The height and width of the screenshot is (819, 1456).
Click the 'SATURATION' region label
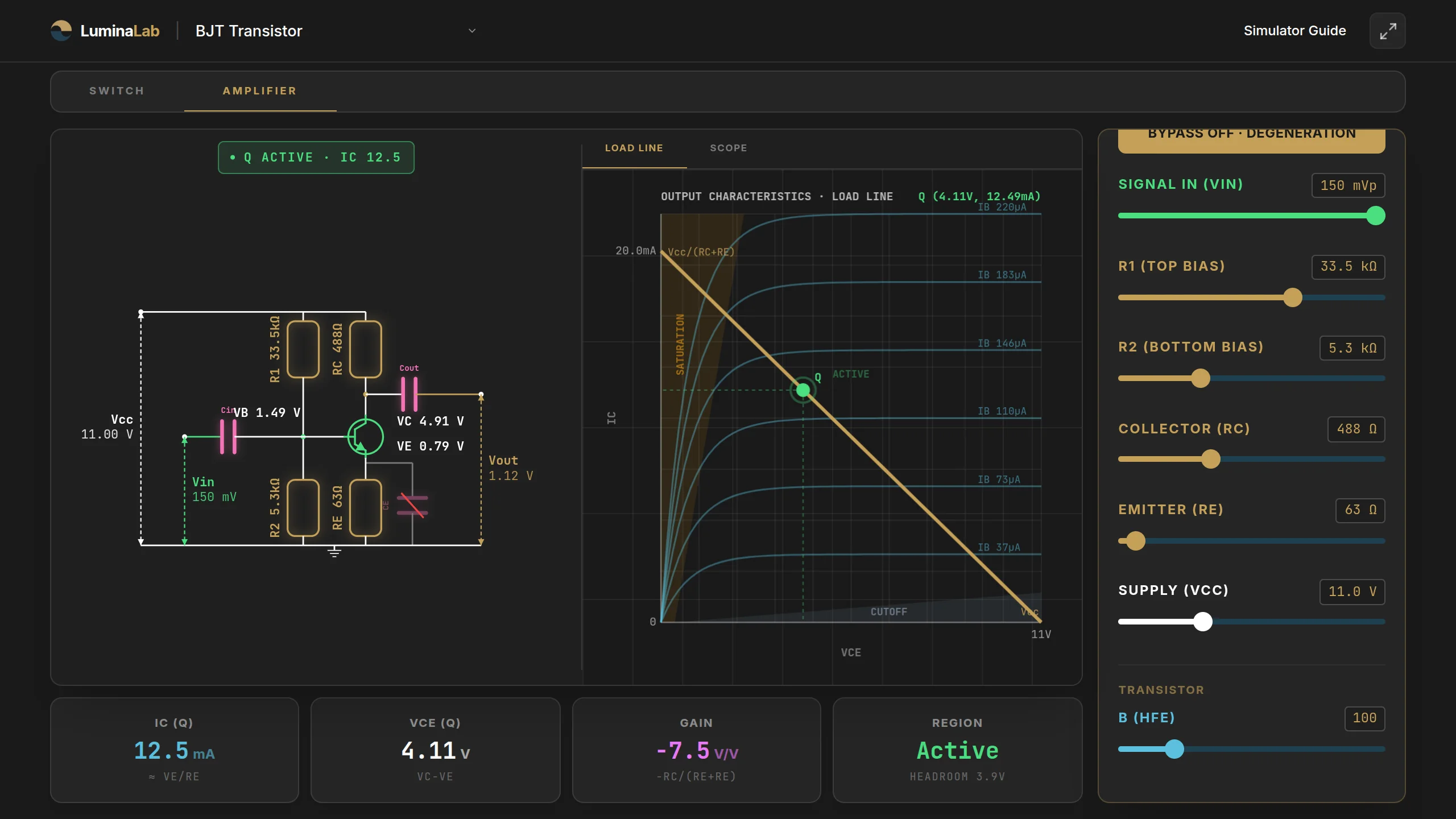pyautogui.click(x=680, y=345)
